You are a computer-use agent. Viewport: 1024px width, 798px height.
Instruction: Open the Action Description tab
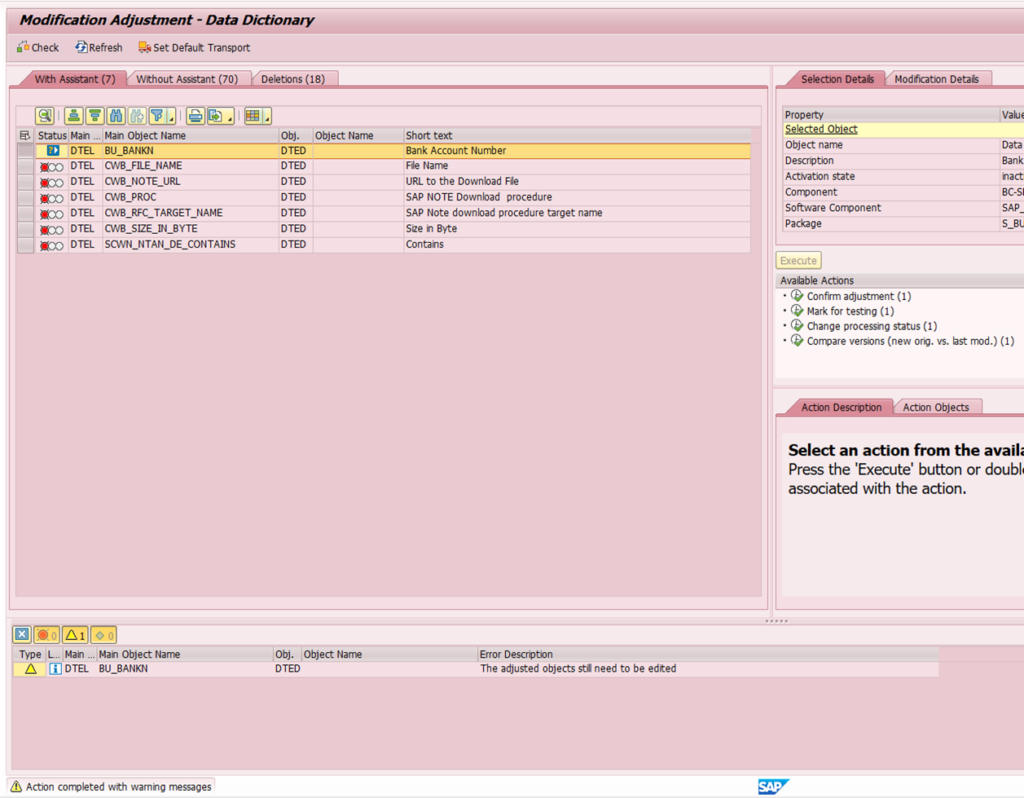(840, 407)
